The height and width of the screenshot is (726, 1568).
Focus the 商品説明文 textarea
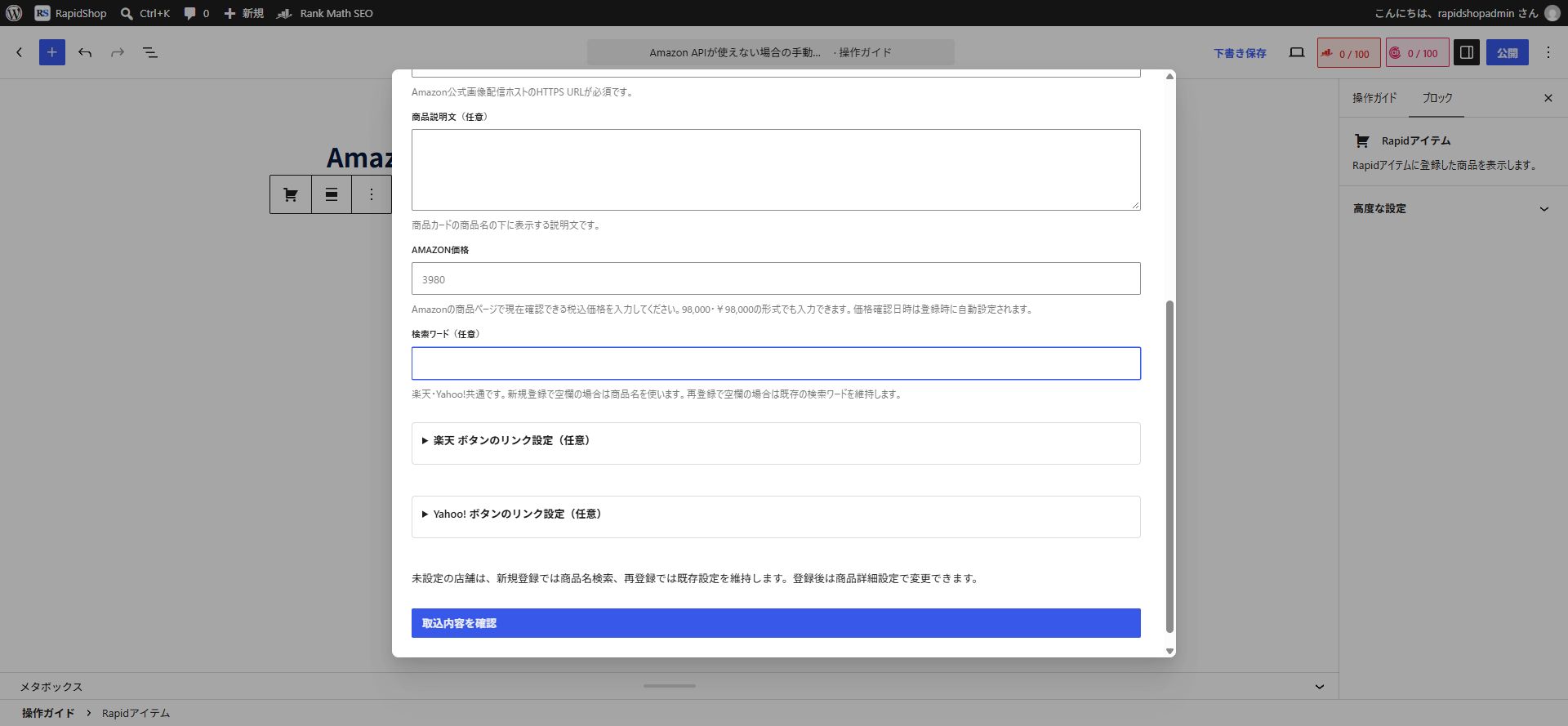pos(776,170)
